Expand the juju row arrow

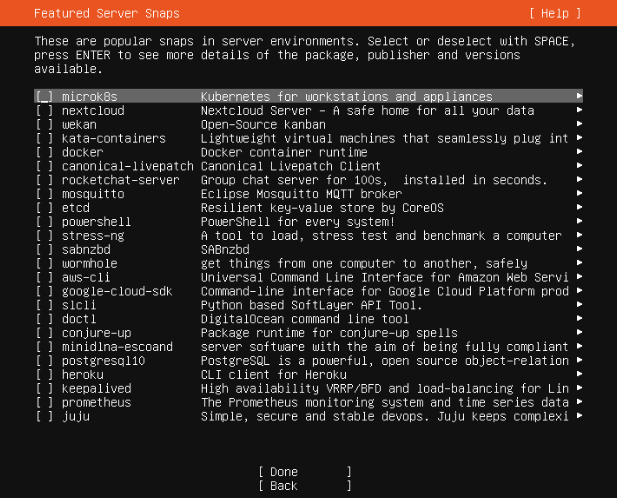click(579, 415)
